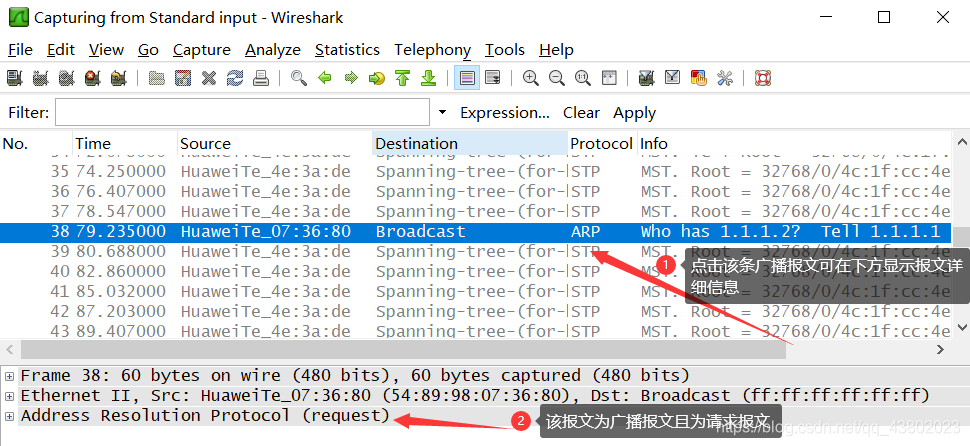Open capture options toolbar icon

(x=40, y=78)
